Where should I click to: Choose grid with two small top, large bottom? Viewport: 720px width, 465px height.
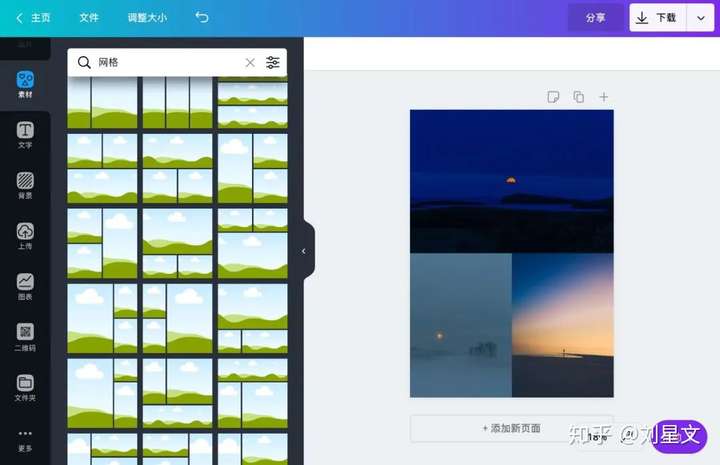[x=253, y=243]
